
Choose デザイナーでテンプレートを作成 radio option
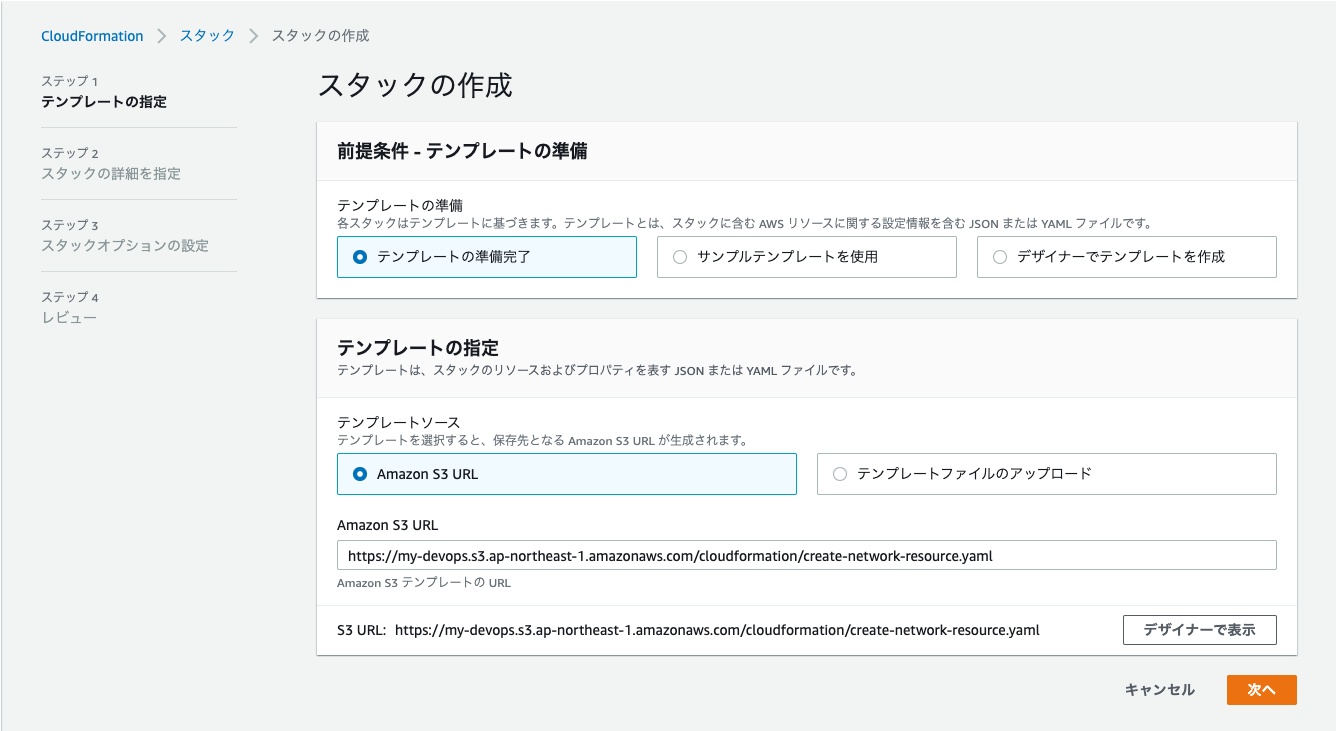pos(1127,257)
